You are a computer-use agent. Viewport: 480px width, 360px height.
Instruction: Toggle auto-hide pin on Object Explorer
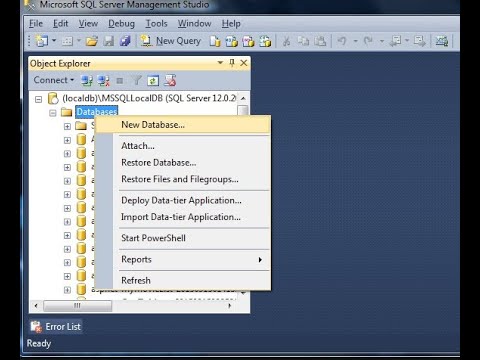tap(232, 63)
